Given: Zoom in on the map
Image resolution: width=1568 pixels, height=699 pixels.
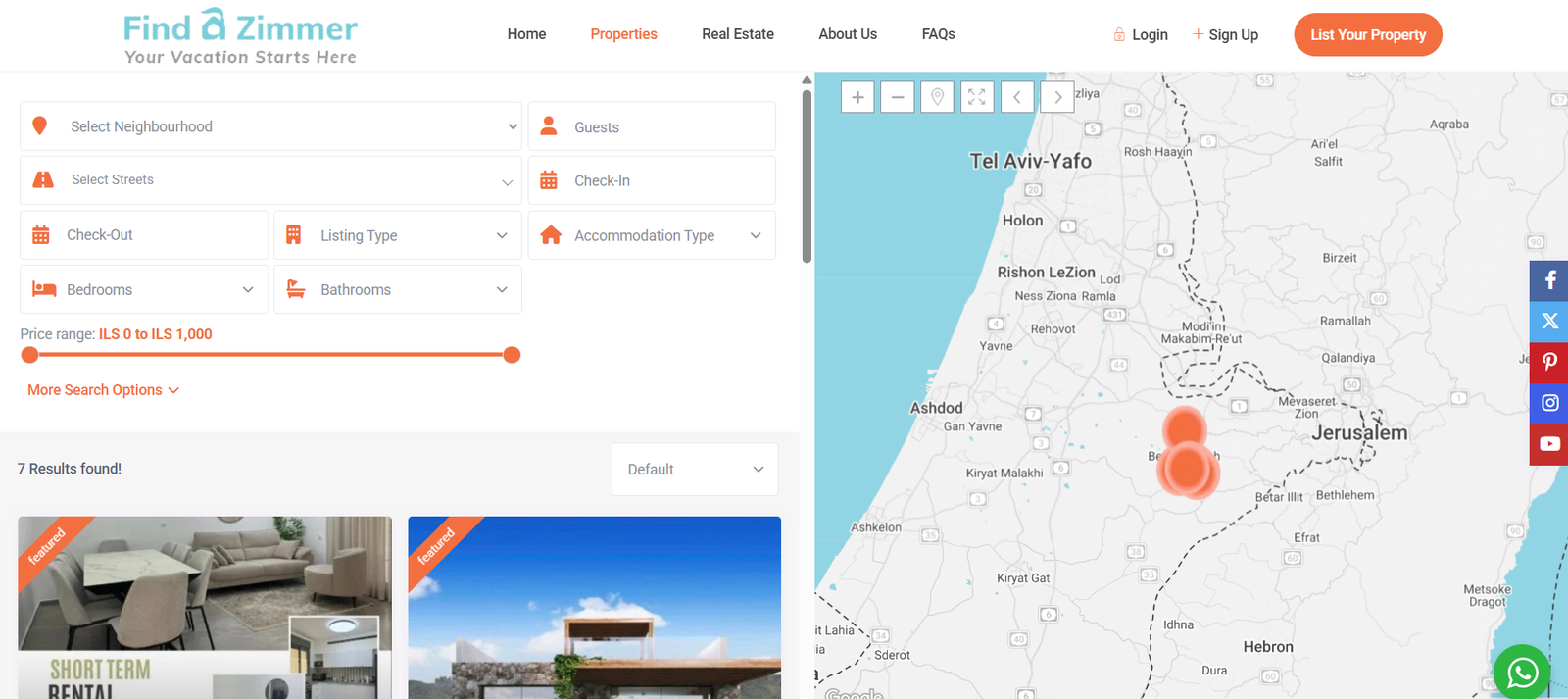Looking at the screenshot, I should [x=857, y=97].
